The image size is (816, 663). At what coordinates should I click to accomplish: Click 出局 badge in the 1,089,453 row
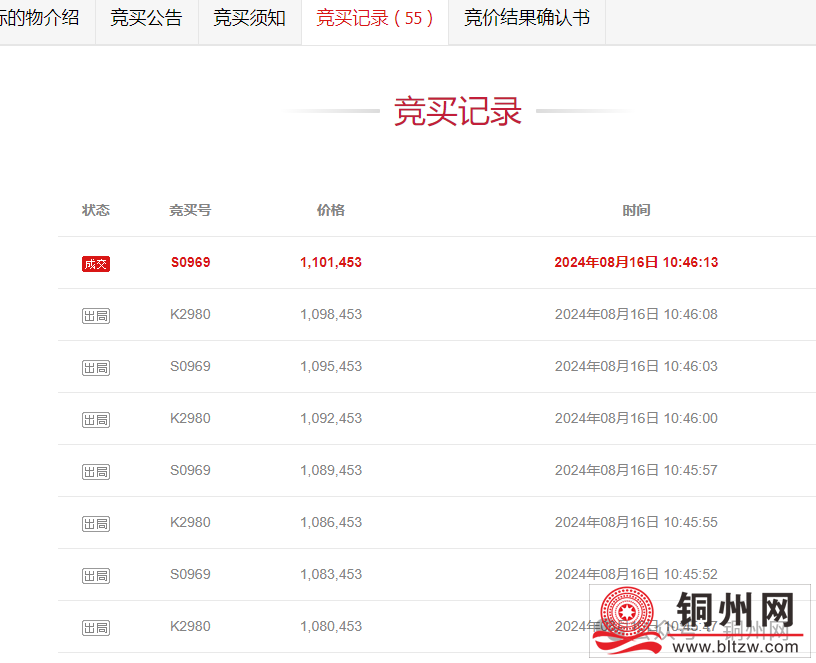coord(96,472)
